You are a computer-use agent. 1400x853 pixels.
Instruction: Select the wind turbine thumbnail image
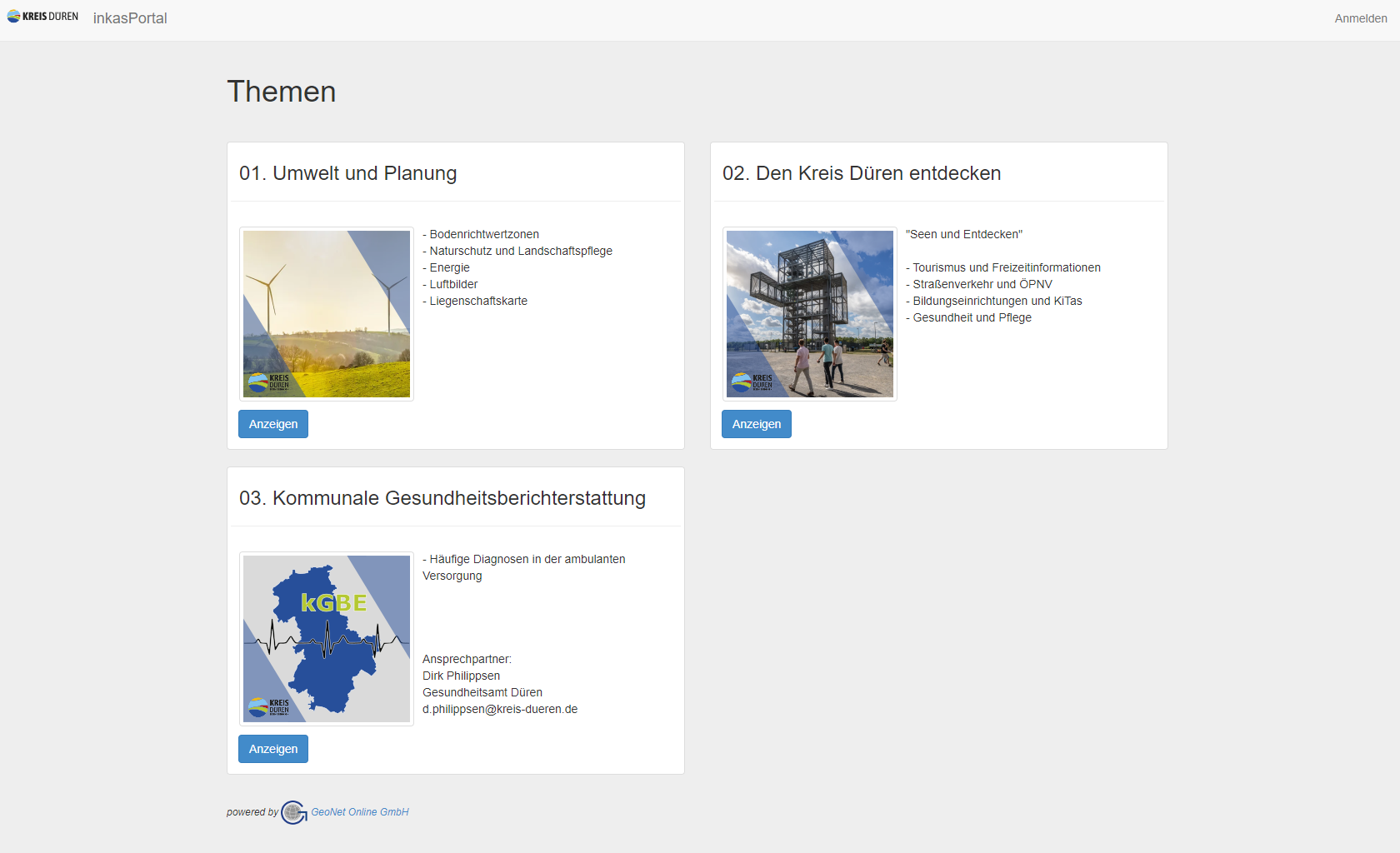coord(327,314)
